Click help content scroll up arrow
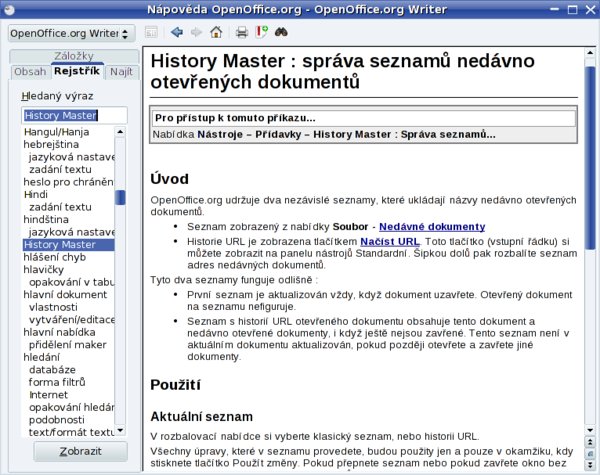Image resolution: width=600 pixels, height=475 pixels. tap(590, 53)
